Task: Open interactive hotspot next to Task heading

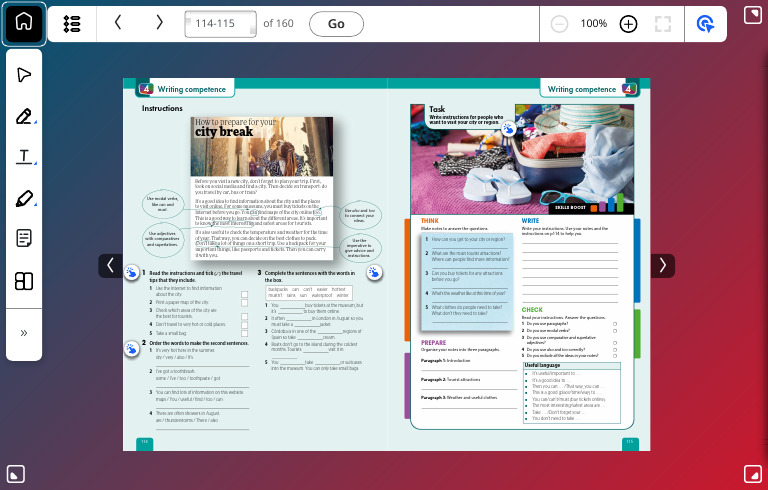Action: pos(508,129)
